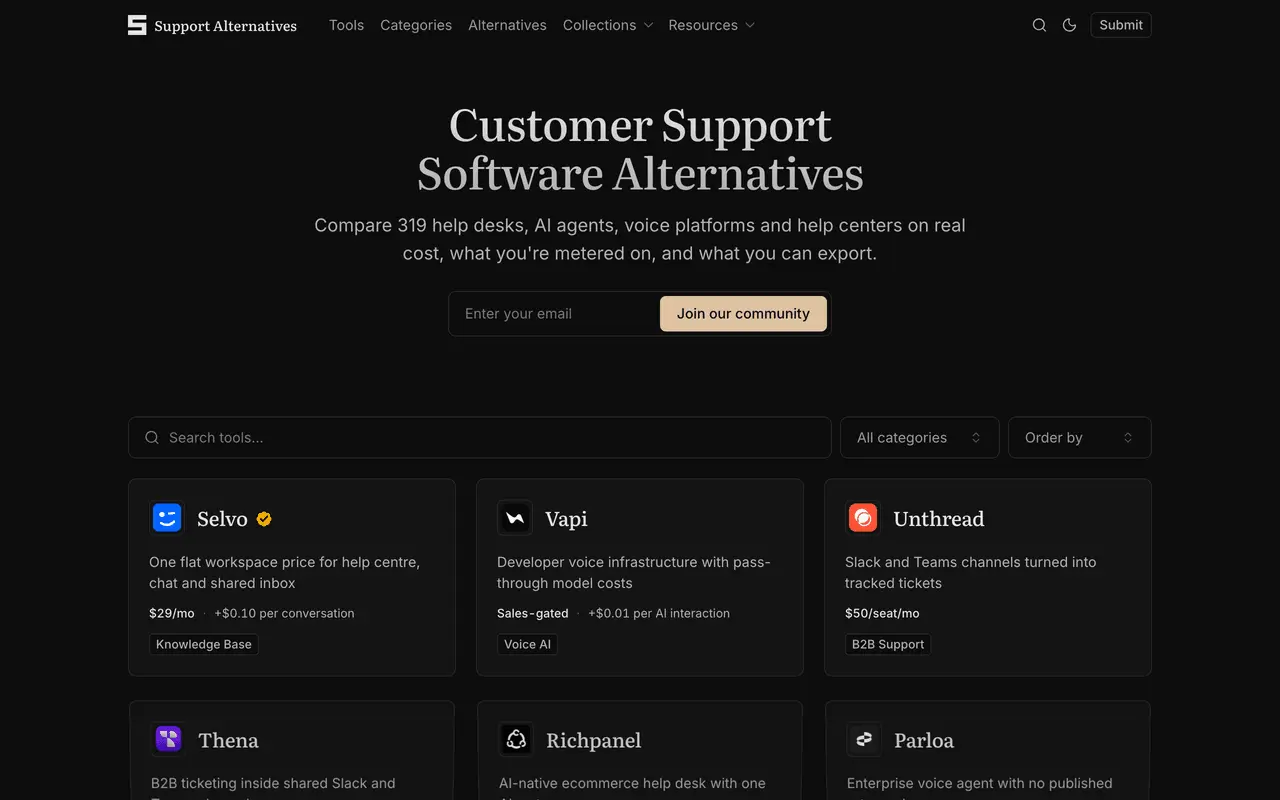Focus the Search tools input
This screenshot has width=1280, height=800.
click(480, 437)
